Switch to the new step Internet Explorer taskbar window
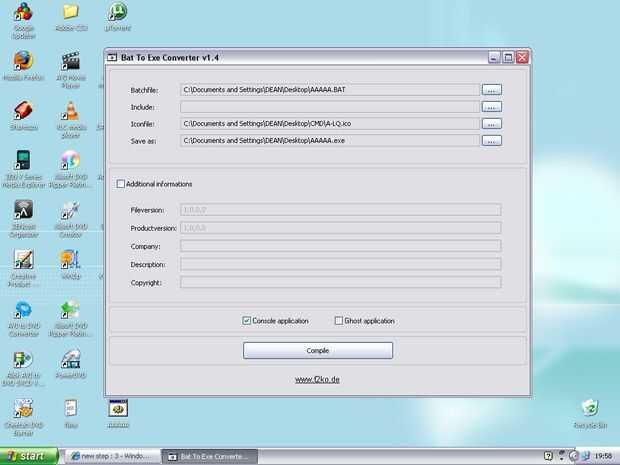 (112, 456)
